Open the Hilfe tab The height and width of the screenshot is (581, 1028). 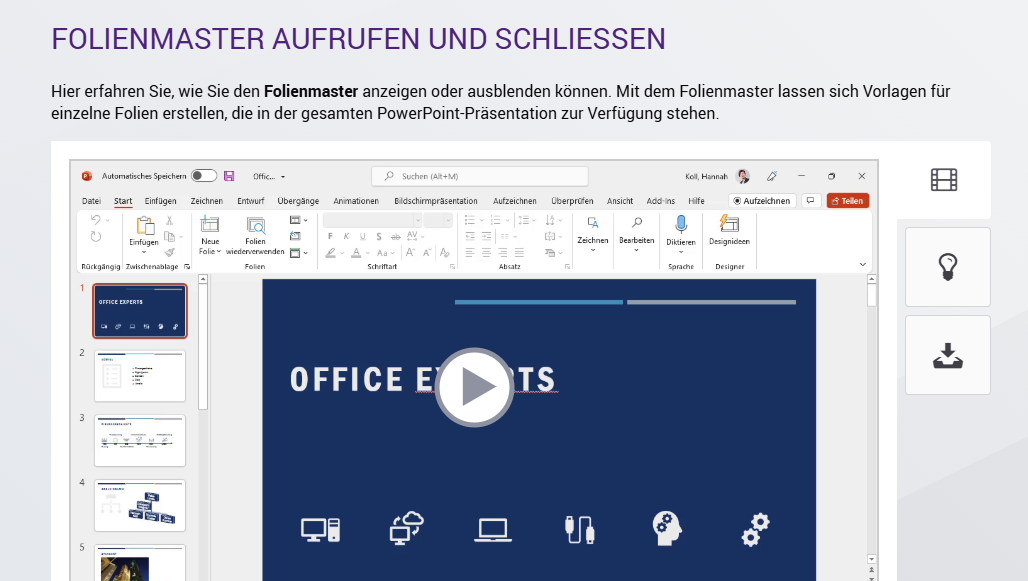[x=696, y=201]
